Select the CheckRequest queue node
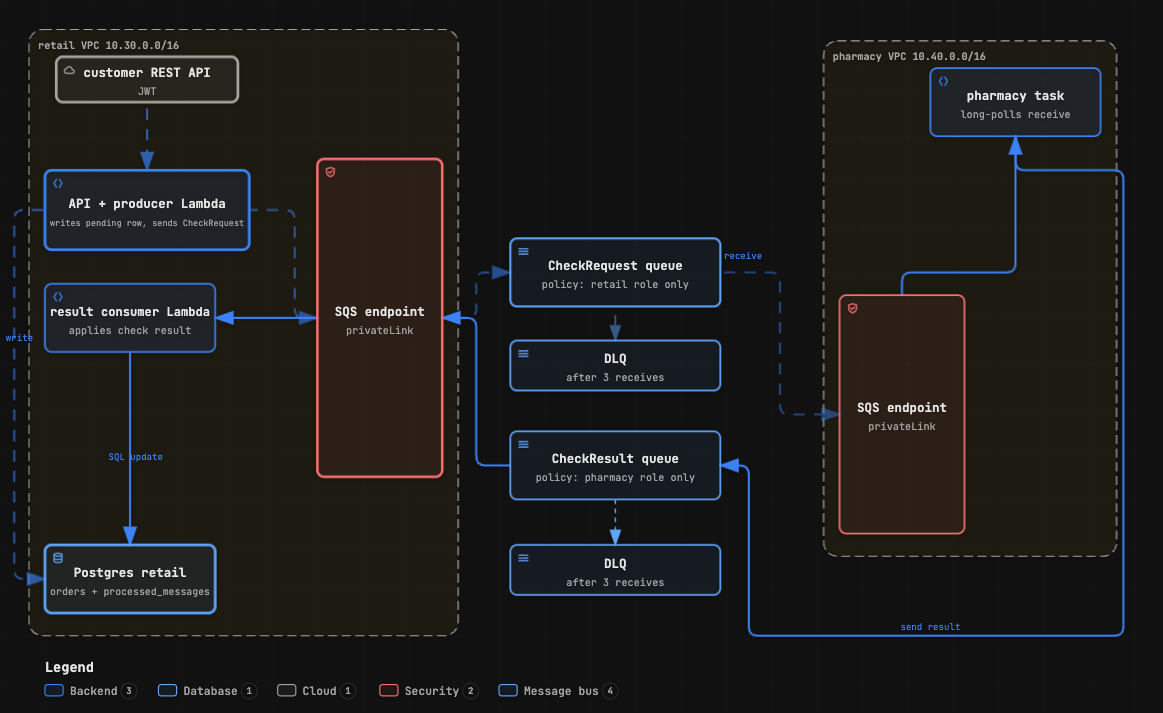Viewport: 1163px width, 713px height. click(615, 272)
